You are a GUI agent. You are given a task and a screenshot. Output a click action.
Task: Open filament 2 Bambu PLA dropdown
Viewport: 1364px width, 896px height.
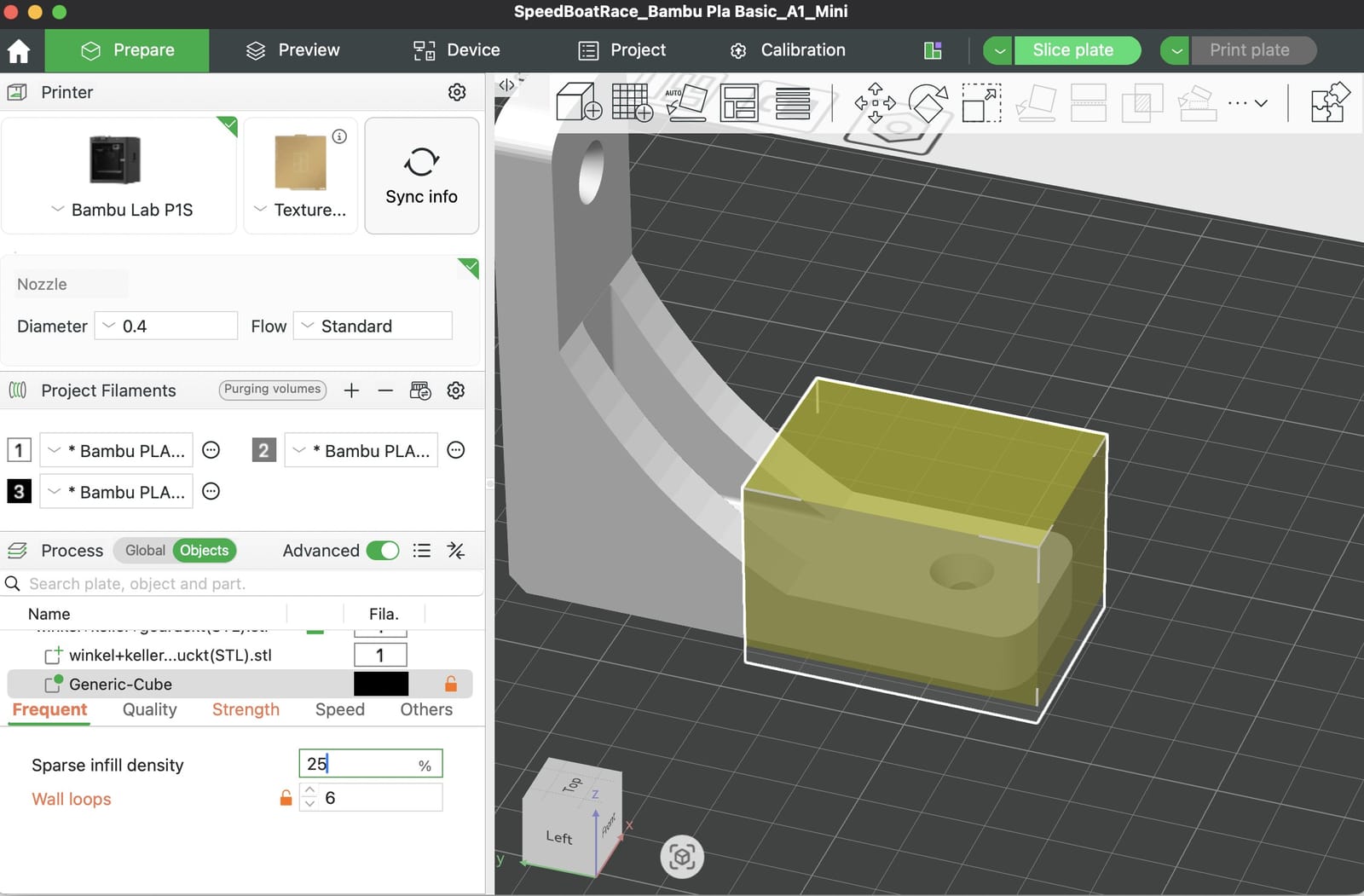click(361, 450)
